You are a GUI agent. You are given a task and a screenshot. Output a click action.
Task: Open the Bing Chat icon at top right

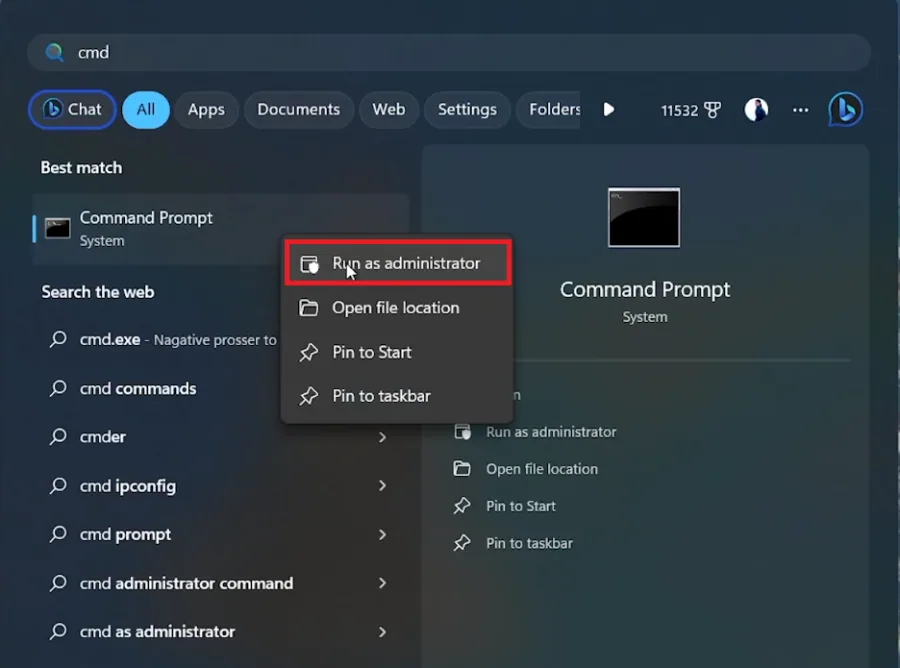(x=845, y=109)
